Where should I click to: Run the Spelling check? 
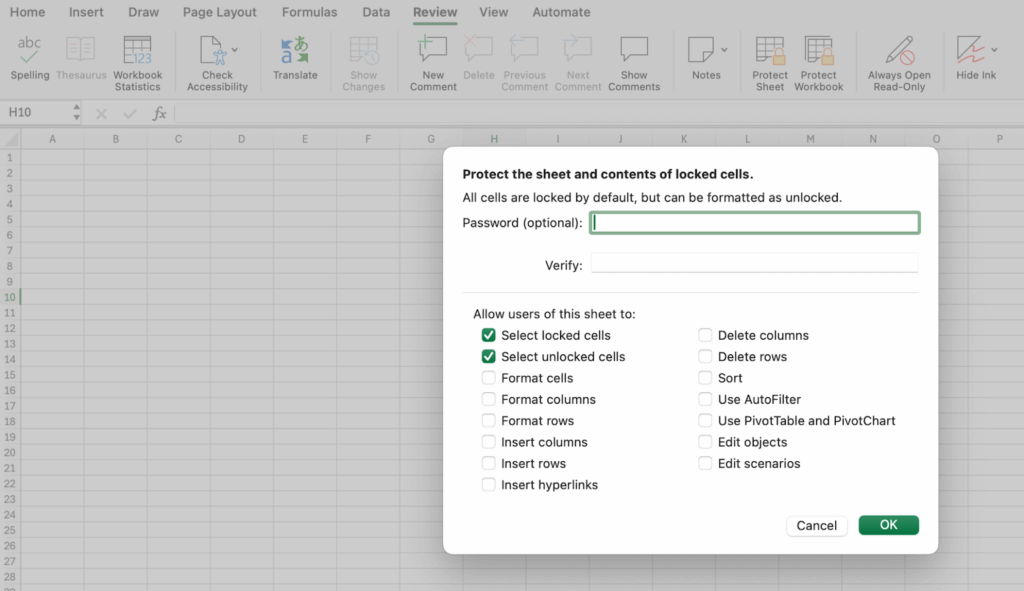pos(29,59)
